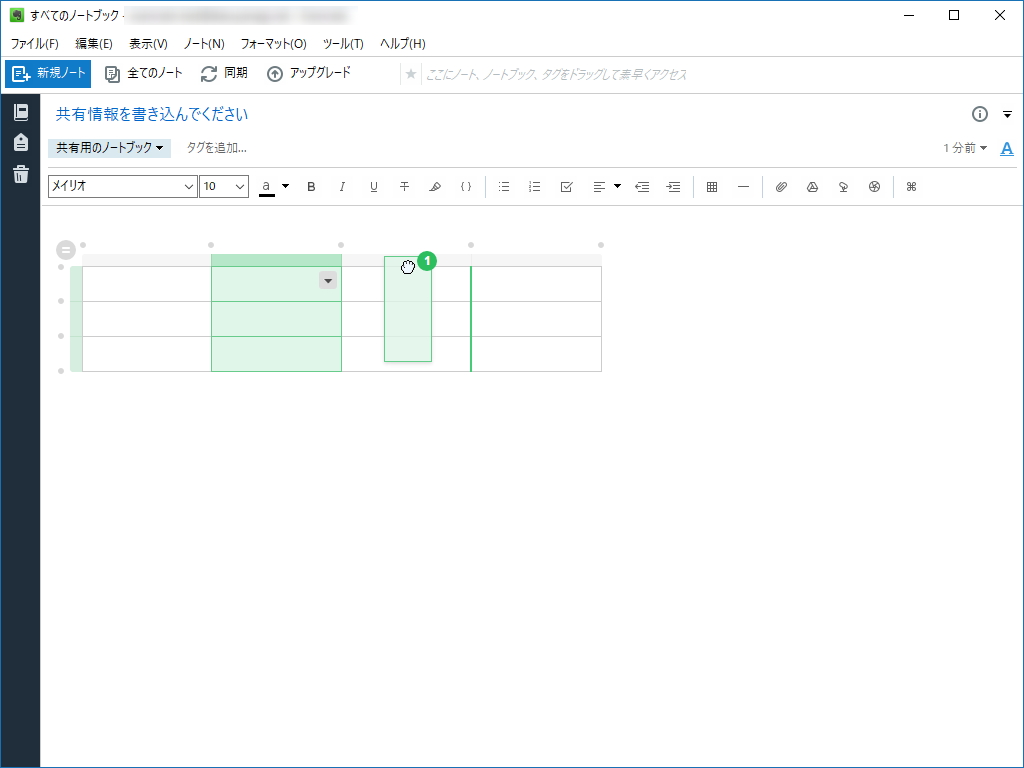The width and height of the screenshot is (1024, 768).
Task: Open the text alignment dropdown
Action: click(x=616, y=186)
